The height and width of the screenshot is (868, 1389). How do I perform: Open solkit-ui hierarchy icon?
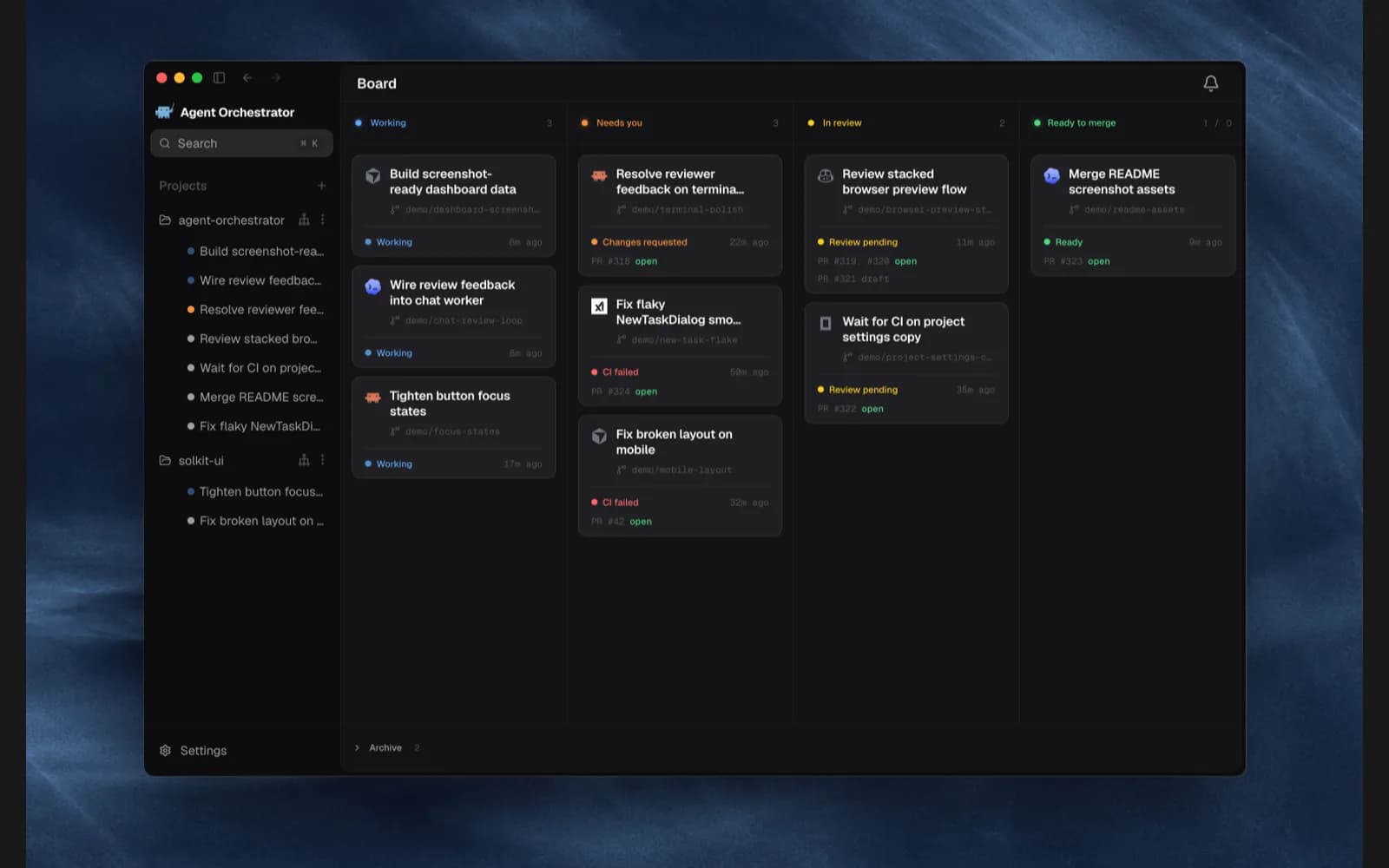pos(304,460)
